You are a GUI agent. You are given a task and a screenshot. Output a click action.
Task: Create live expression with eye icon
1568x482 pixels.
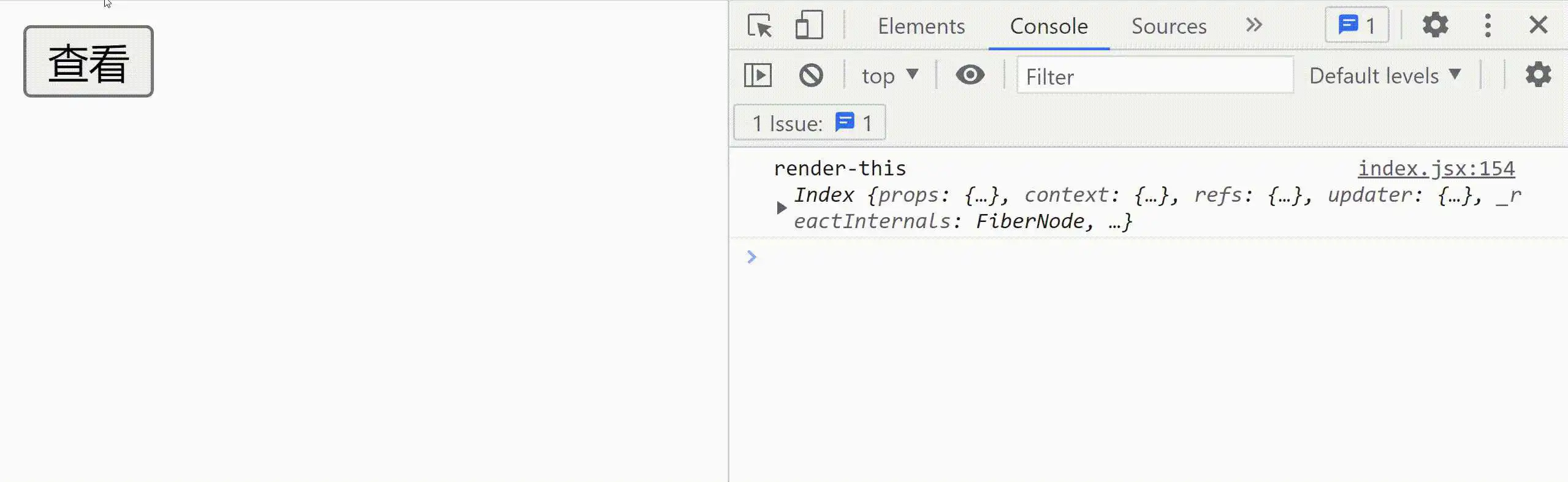coord(970,75)
